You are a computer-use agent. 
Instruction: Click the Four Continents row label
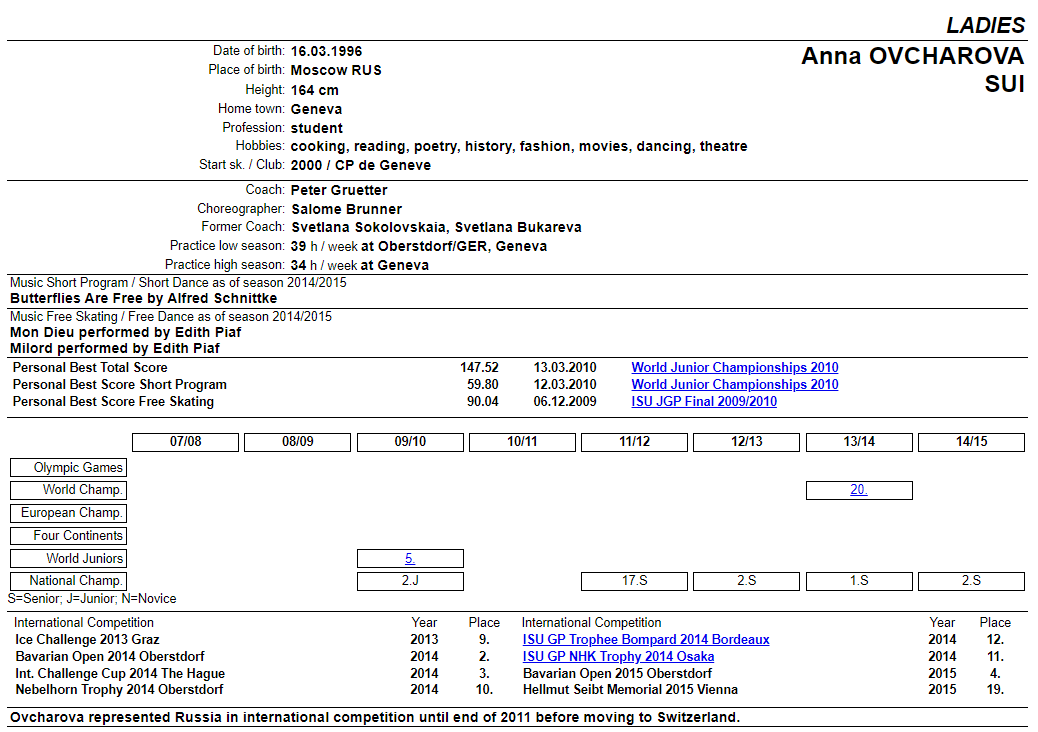point(68,535)
